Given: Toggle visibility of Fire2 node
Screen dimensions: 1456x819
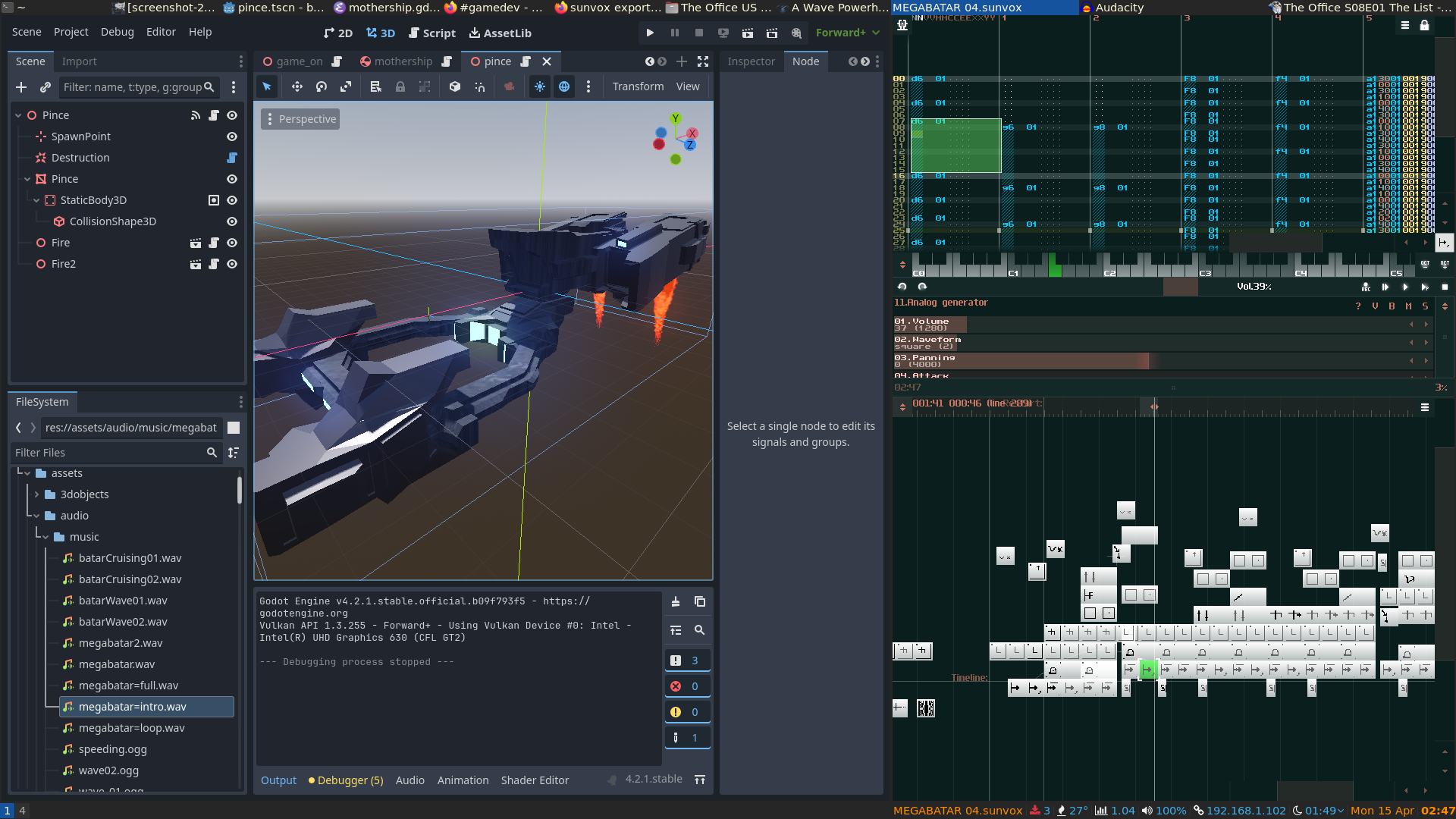Looking at the screenshot, I should [x=232, y=264].
